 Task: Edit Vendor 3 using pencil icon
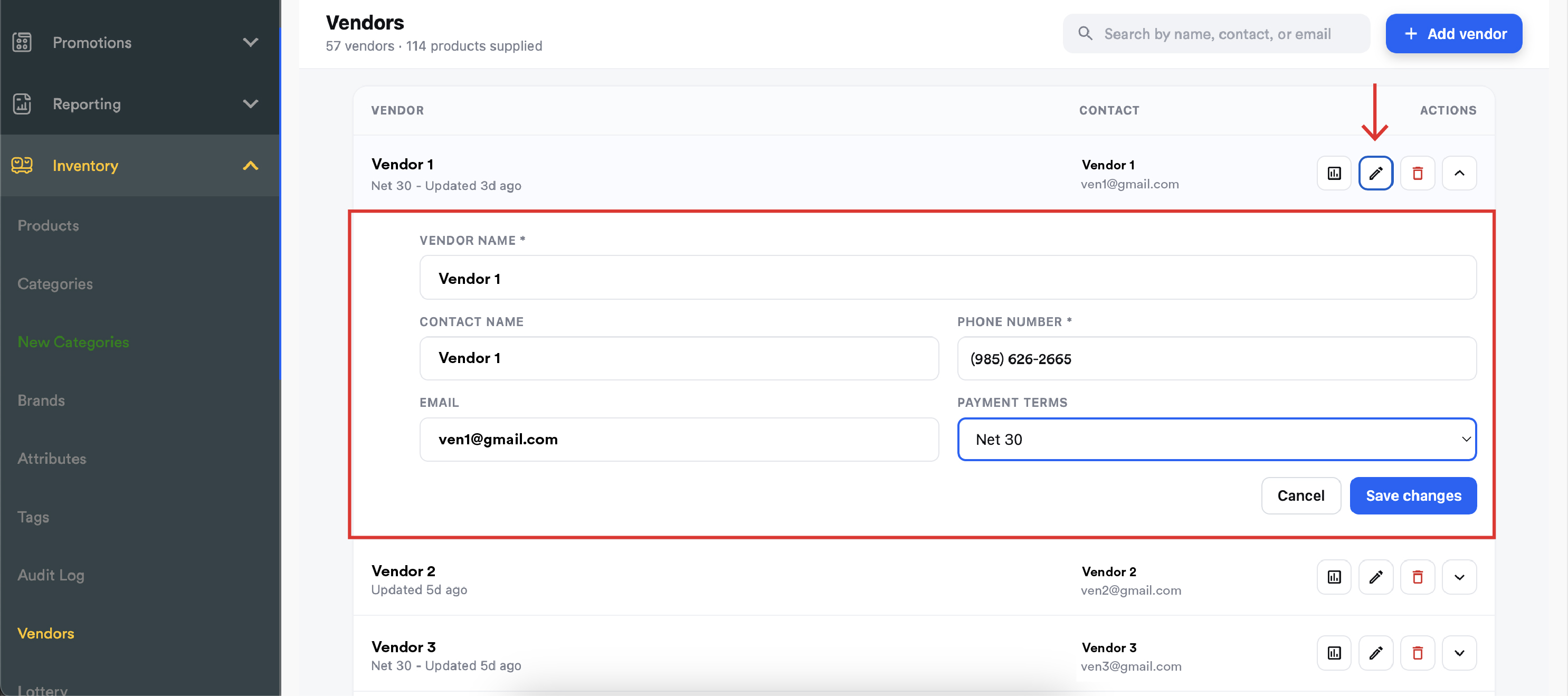coord(1376,653)
